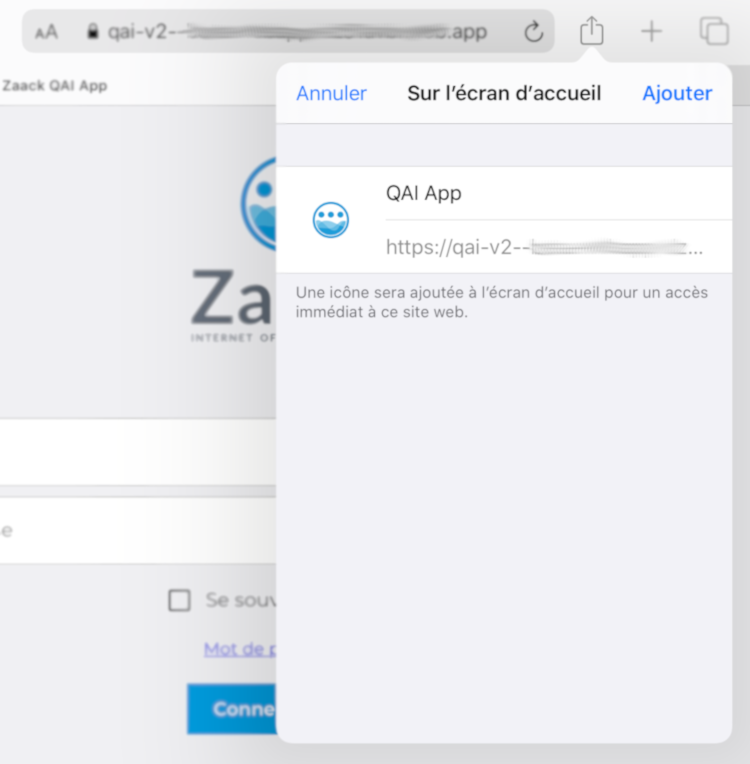Image resolution: width=750 pixels, height=764 pixels.
Task: Tap the QAI App home-screen icon thumbnail
Action: point(330,220)
